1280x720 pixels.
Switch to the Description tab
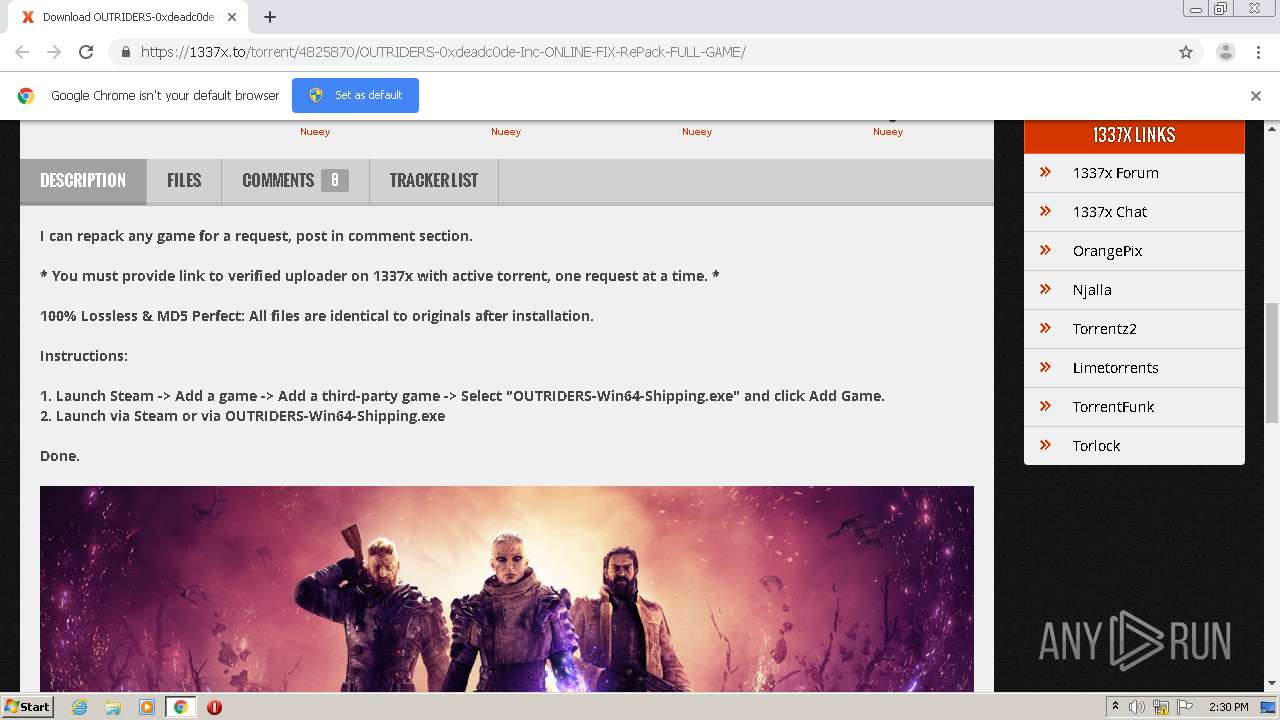click(83, 181)
